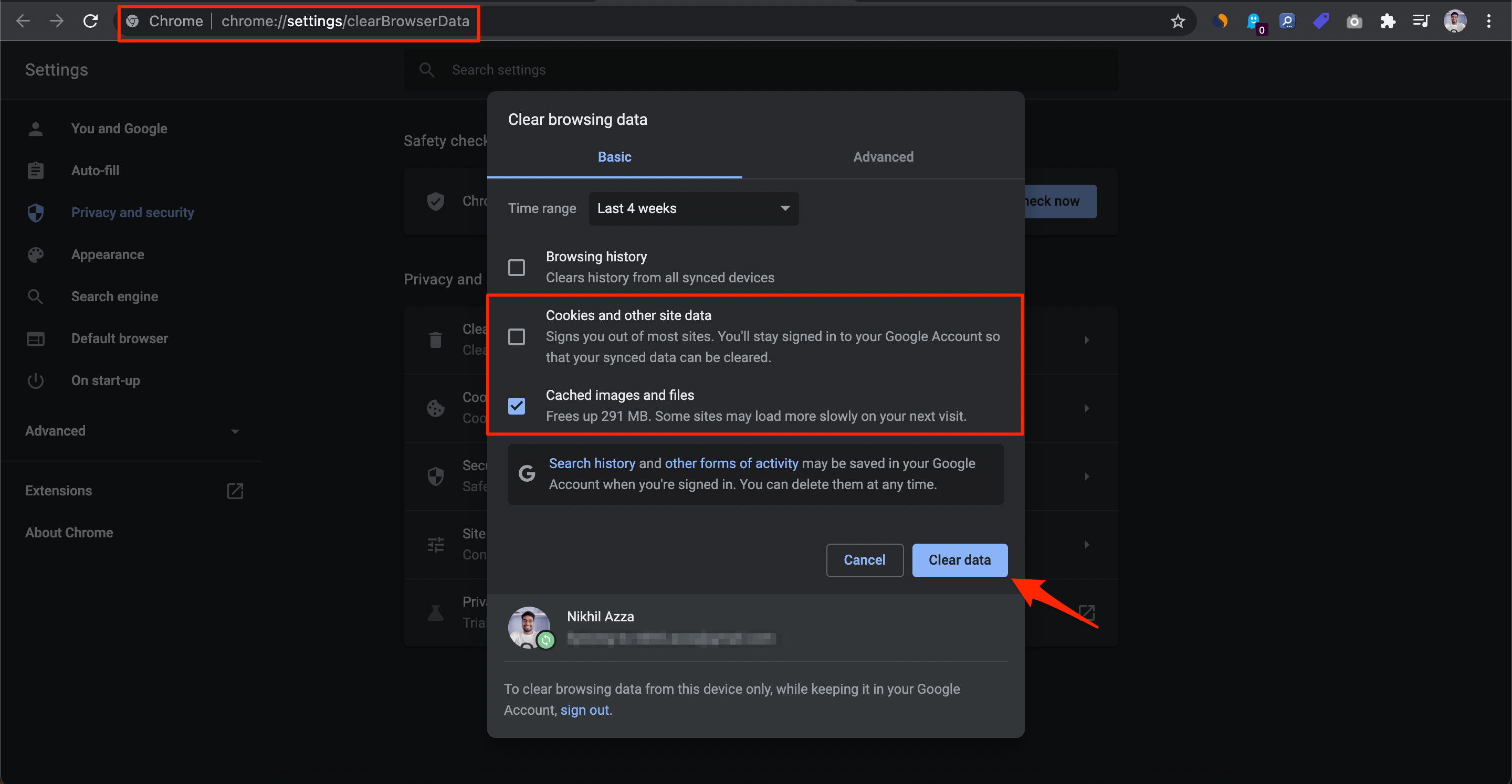The height and width of the screenshot is (784, 1512).
Task: Follow the sign out link
Action: click(x=584, y=710)
